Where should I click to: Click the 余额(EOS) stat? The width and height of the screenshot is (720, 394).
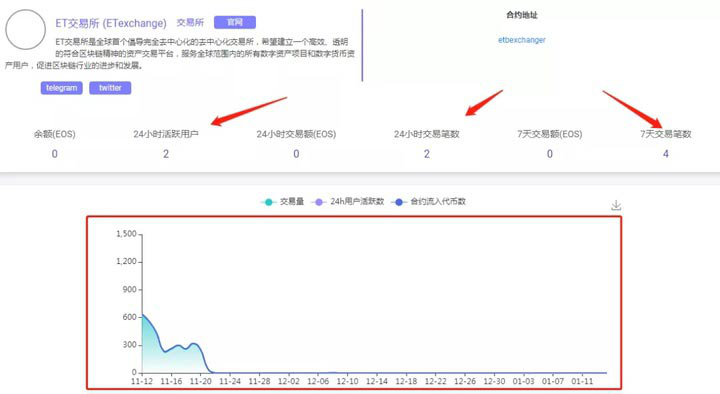(55, 134)
